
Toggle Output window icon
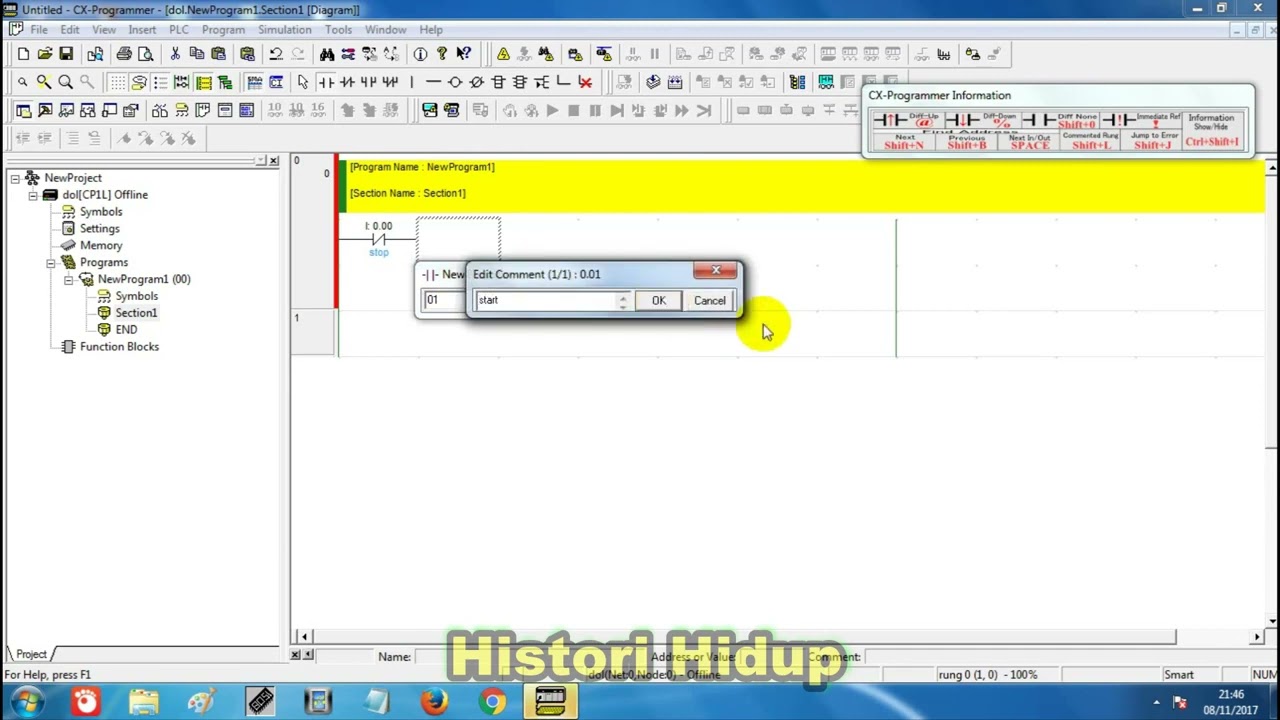point(44,110)
